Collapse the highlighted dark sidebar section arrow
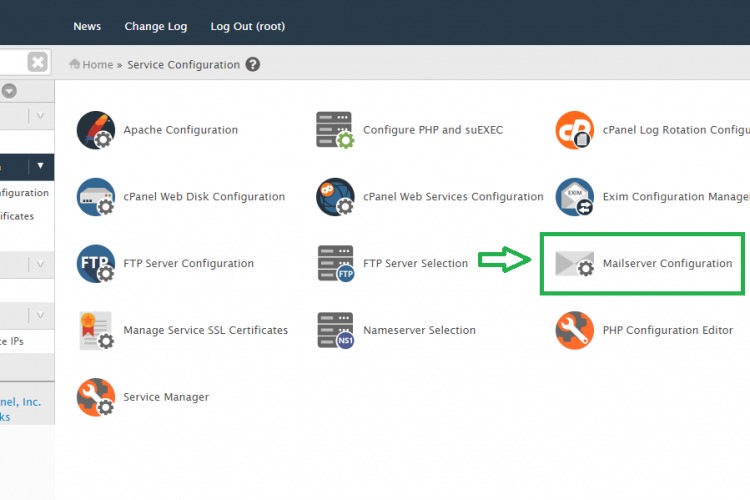Screen dimensions: 750x500 click(40, 166)
